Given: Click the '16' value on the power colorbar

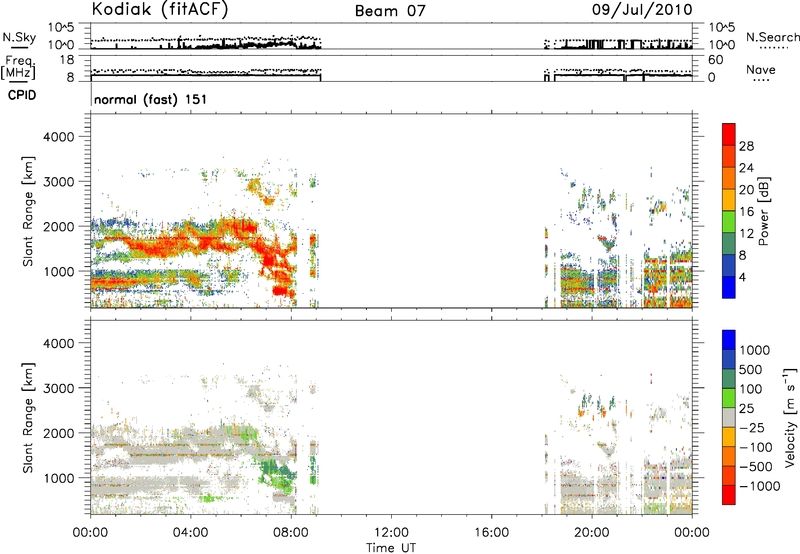Looking at the screenshot, I should [x=746, y=212].
